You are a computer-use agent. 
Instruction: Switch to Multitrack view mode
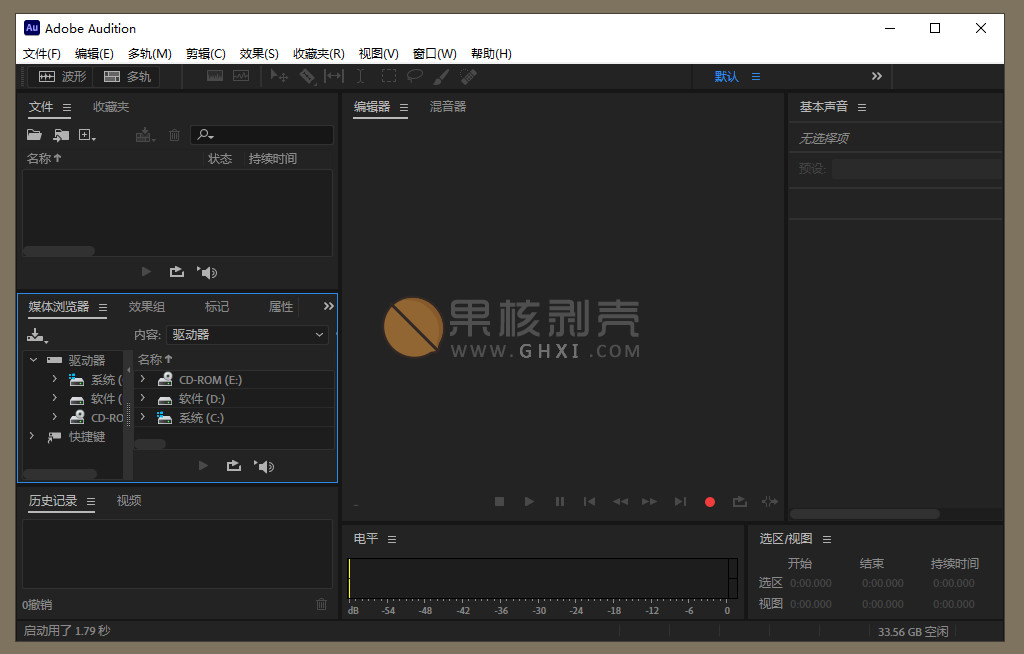[128, 76]
